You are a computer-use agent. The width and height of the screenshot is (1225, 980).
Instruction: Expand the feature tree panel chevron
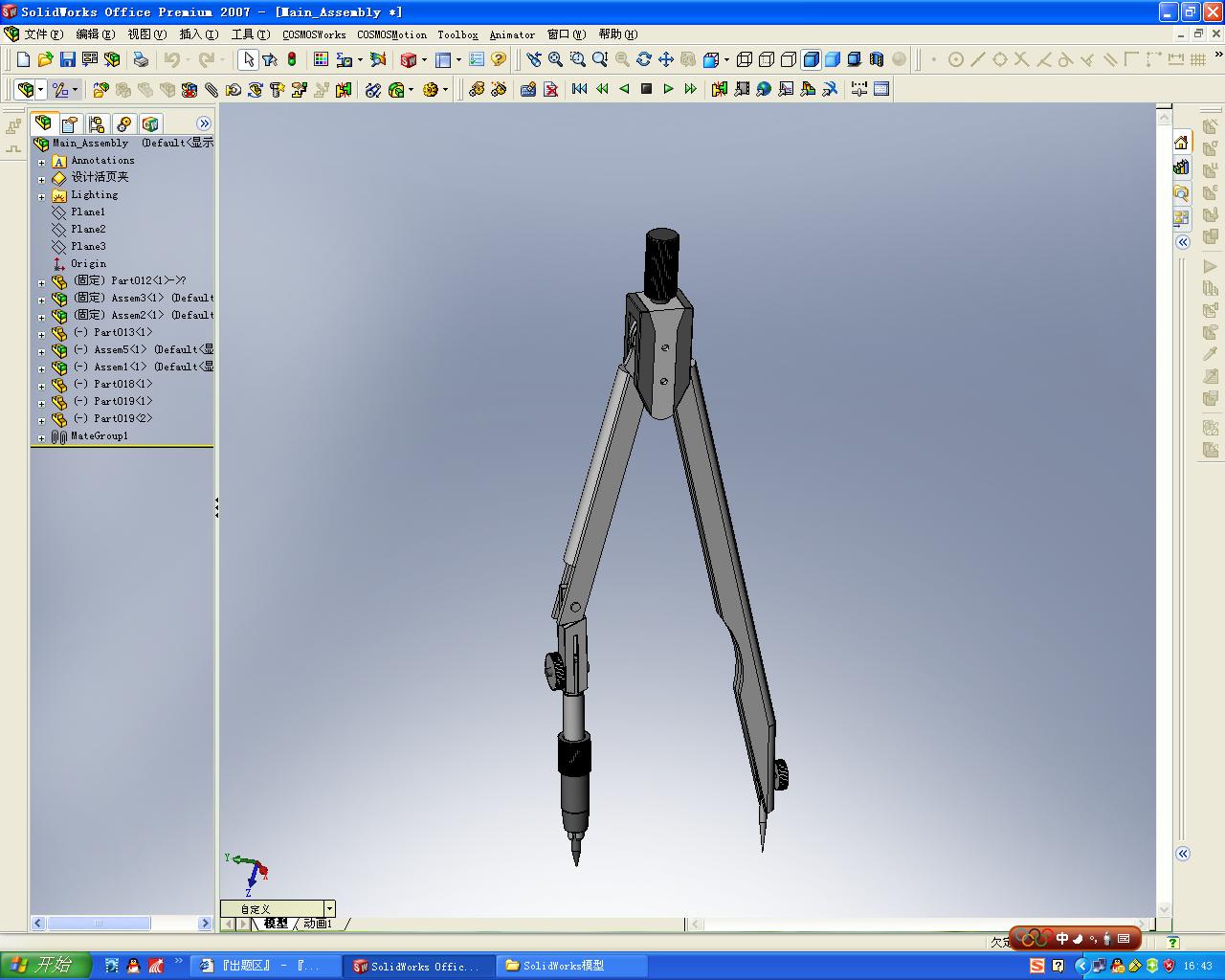pyautogui.click(x=204, y=123)
